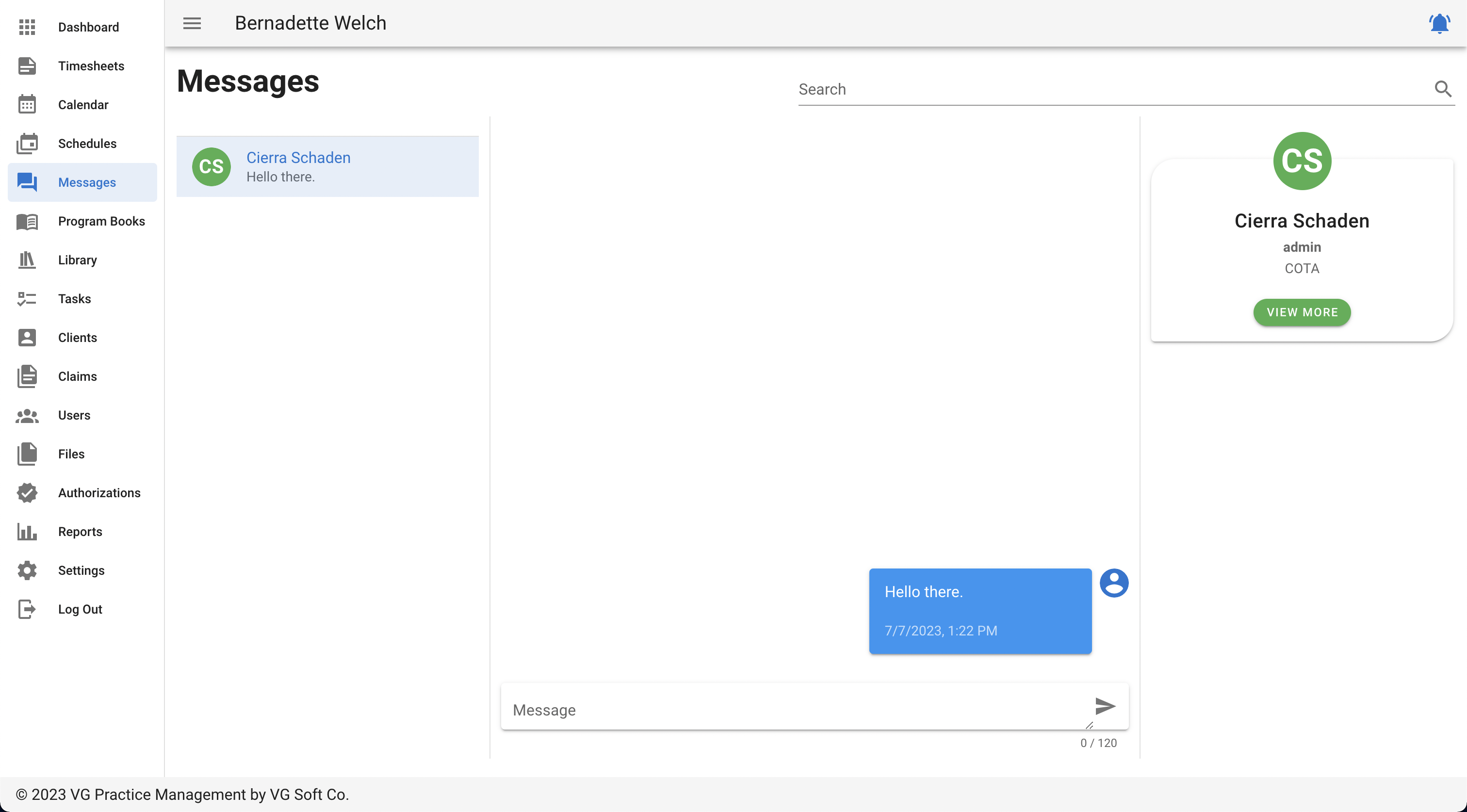Click the Reports bar chart icon
1467x812 pixels.
coord(27,531)
